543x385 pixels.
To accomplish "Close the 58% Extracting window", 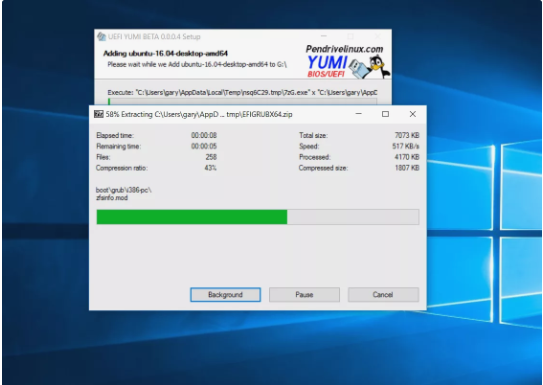I will pyautogui.click(x=412, y=114).
